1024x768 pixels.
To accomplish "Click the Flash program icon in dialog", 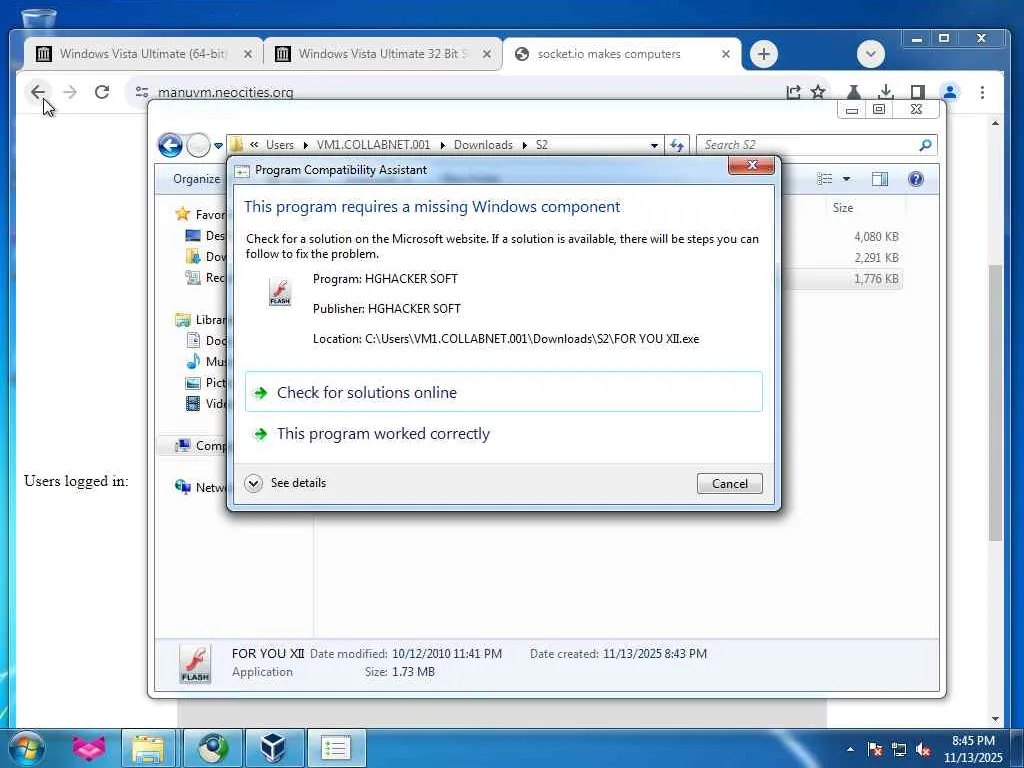I will tap(280, 292).
